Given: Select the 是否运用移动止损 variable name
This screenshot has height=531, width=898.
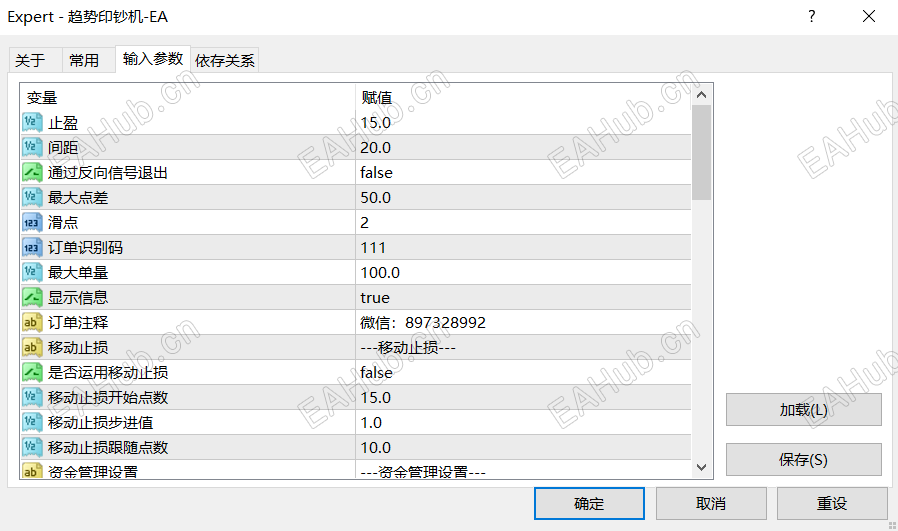Looking at the screenshot, I should coord(108,372).
